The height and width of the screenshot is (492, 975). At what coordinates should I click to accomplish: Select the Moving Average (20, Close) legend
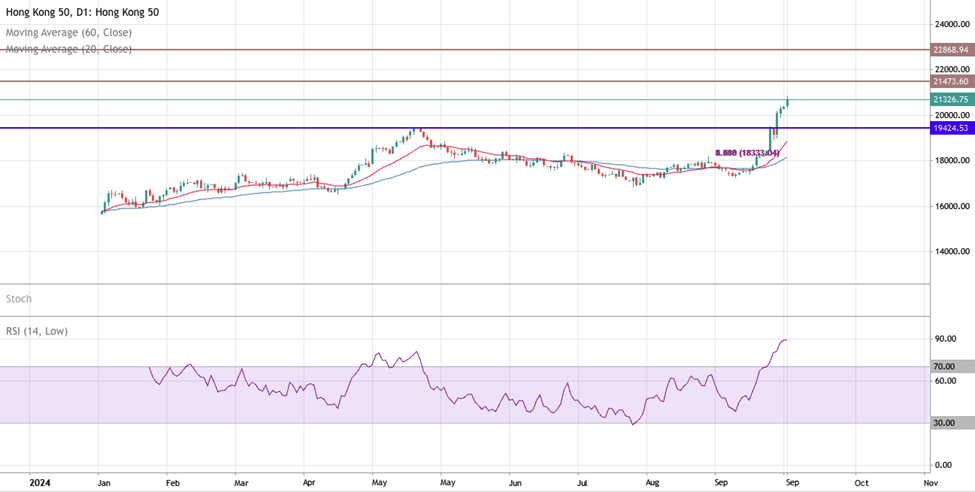[69, 49]
